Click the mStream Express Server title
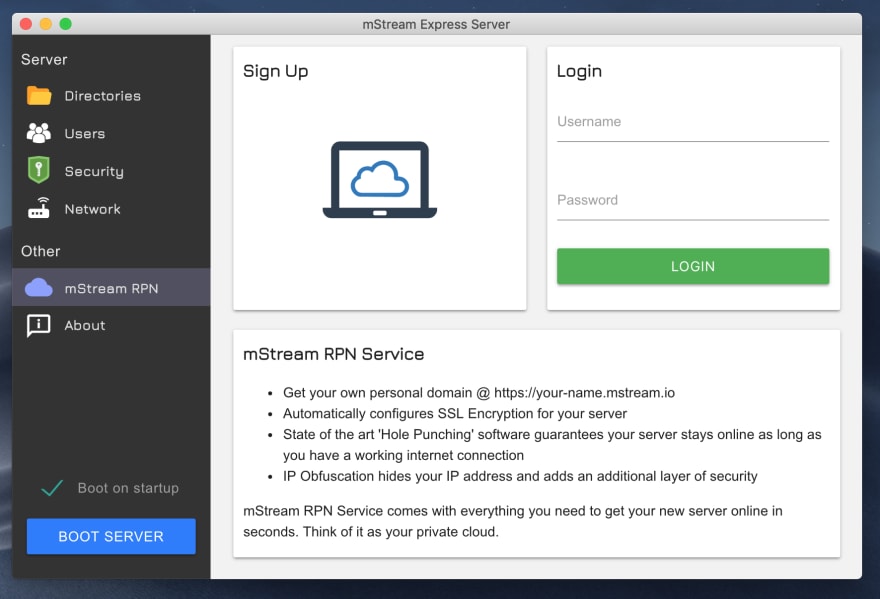880x599 pixels. pyautogui.click(x=436, y=24)
